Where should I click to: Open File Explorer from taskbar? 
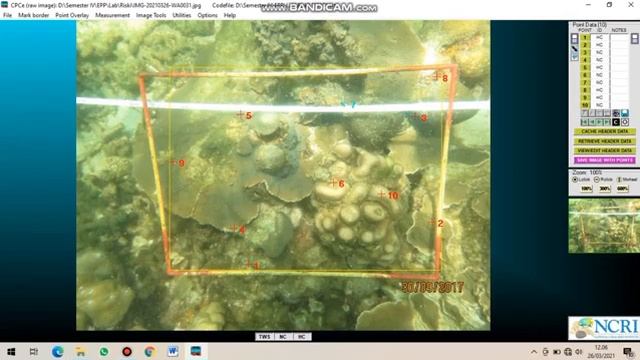coord(80,351)
